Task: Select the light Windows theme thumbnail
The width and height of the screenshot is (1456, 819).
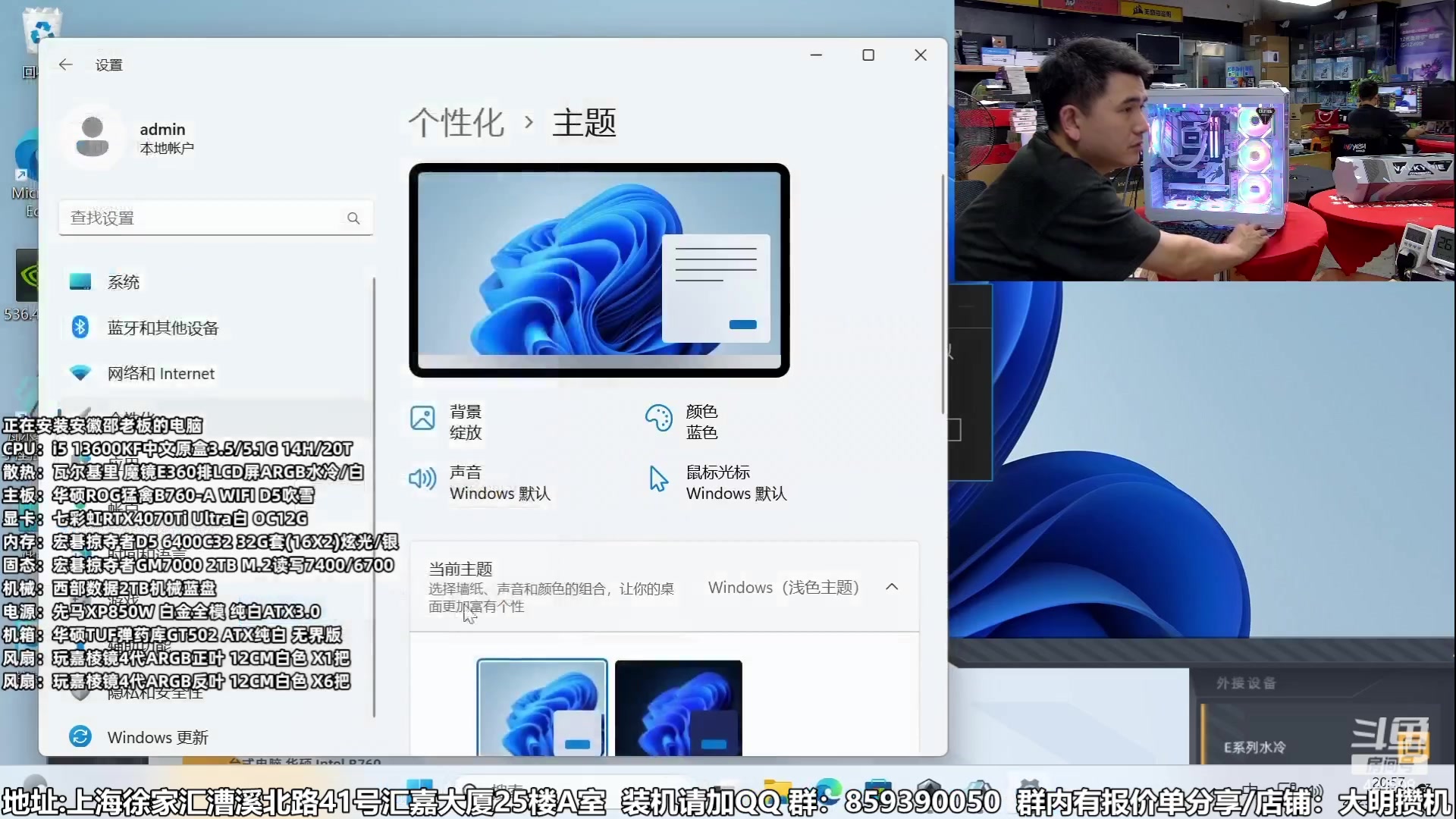Action: coord(541,708)
